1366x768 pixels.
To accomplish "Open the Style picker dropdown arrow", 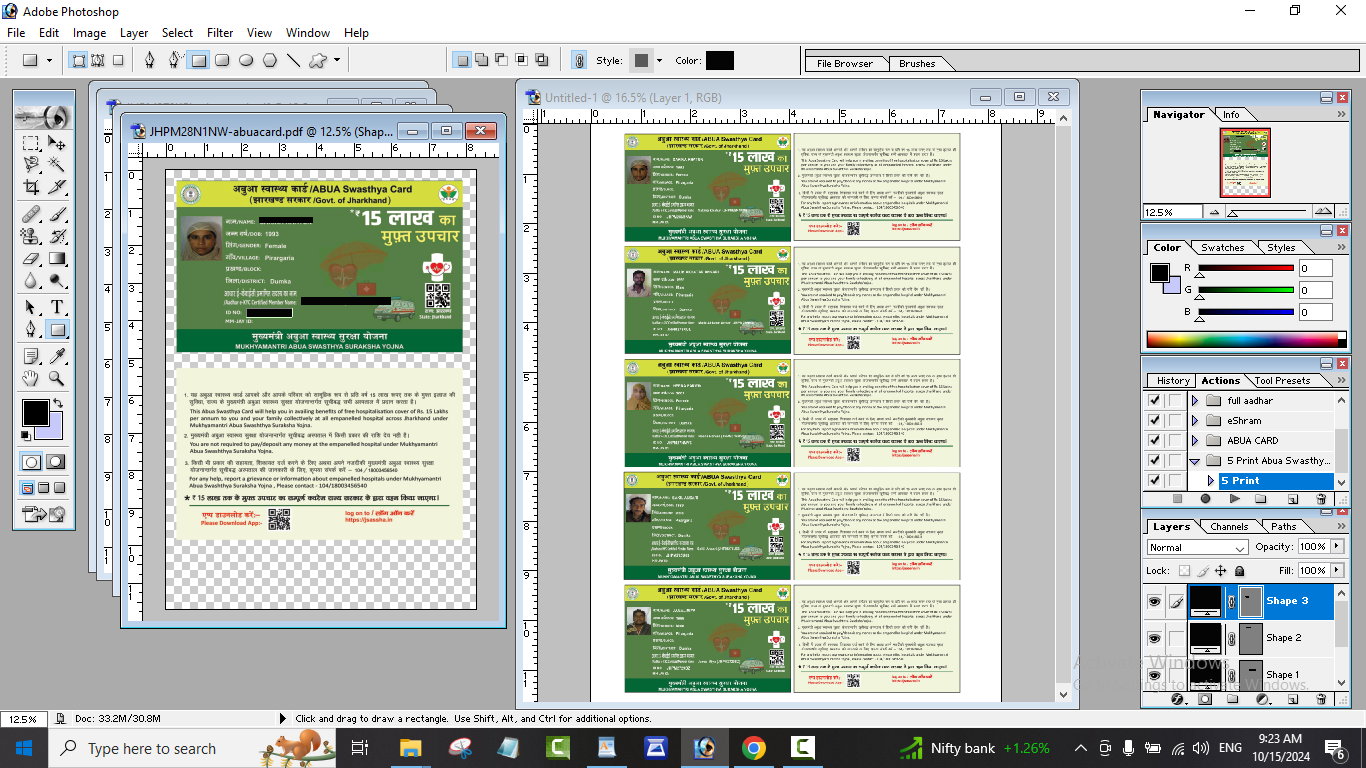I will 659,61.
